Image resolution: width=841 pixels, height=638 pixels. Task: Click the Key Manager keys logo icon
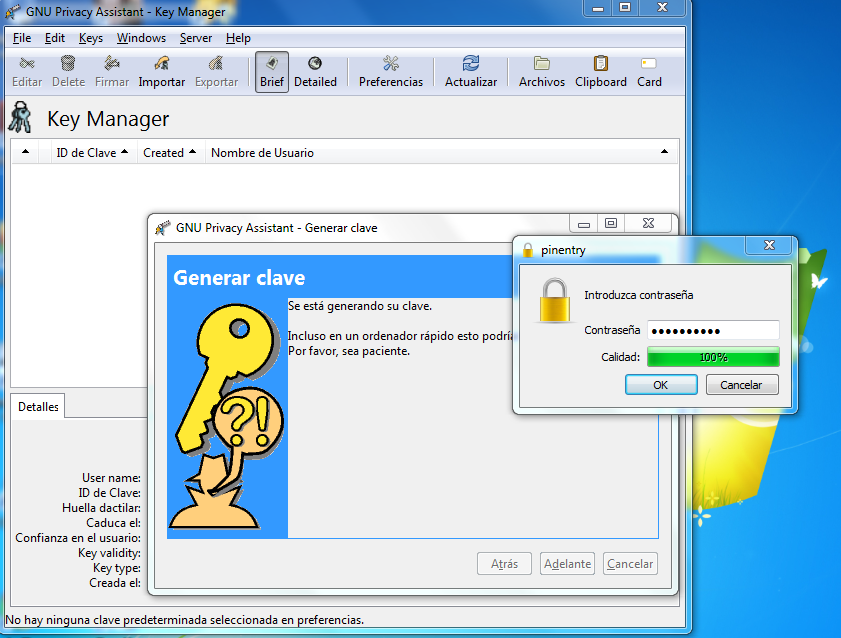20,117
